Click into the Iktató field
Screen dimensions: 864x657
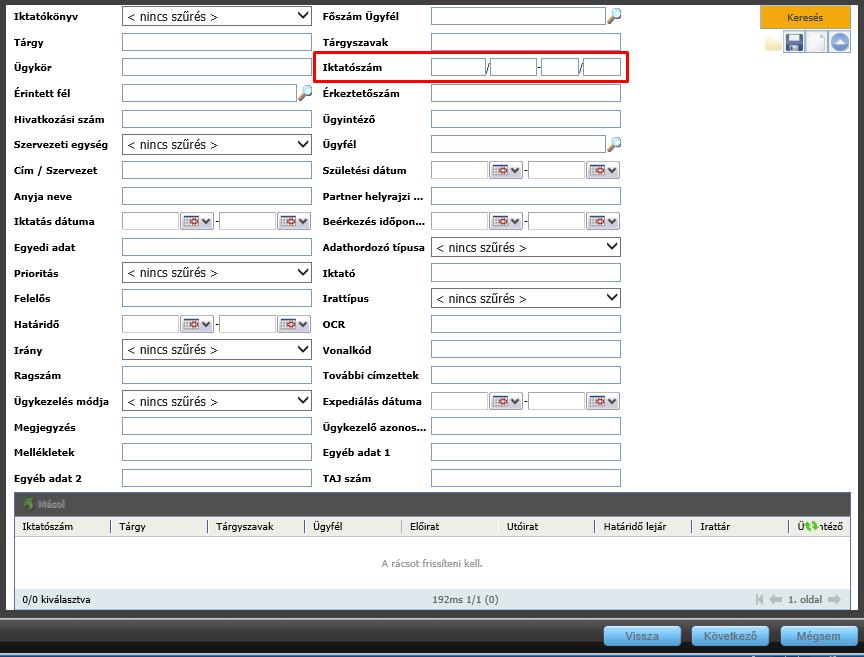(526, 273)
